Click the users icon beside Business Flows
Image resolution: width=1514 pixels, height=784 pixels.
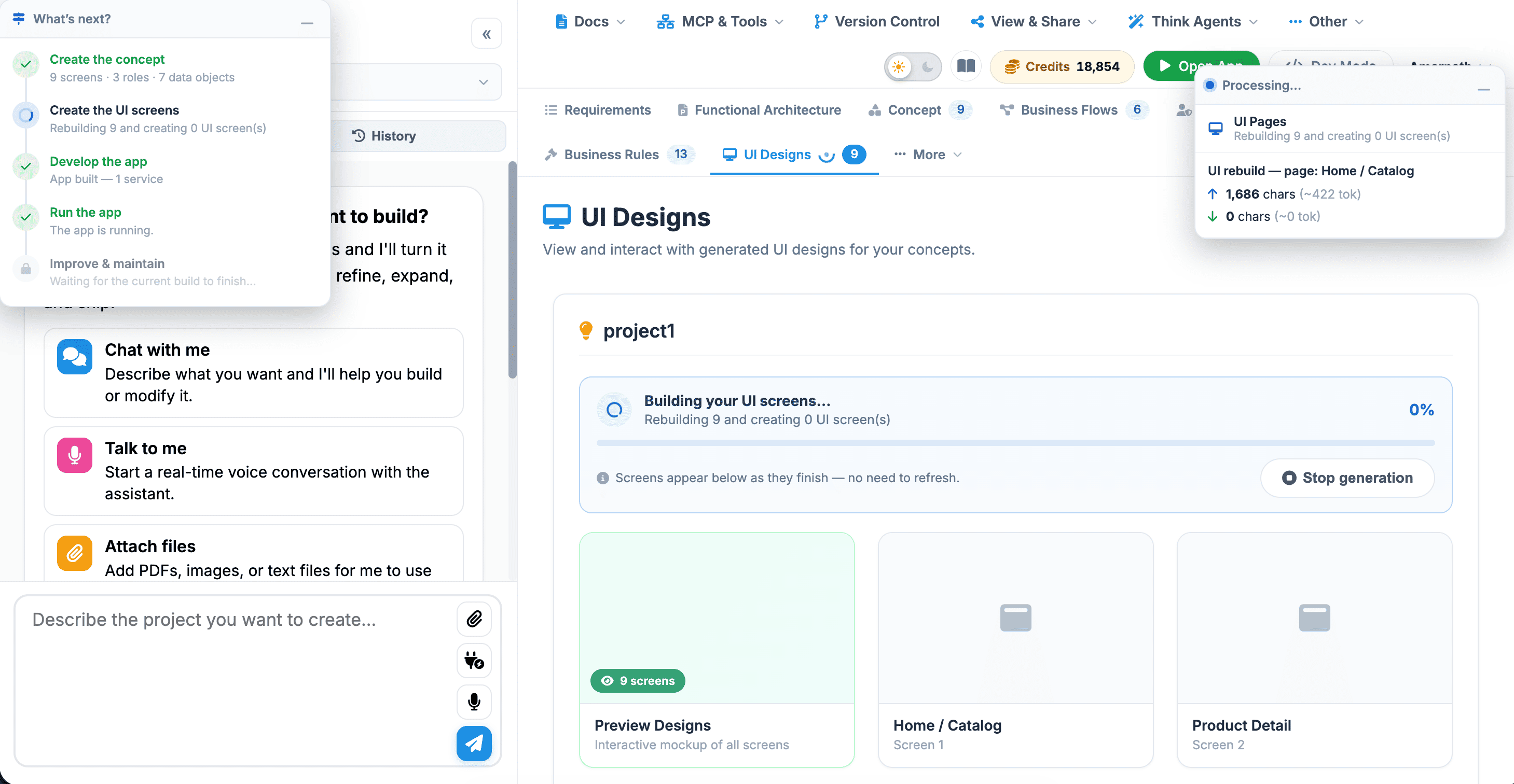[x=1183, y=110]
